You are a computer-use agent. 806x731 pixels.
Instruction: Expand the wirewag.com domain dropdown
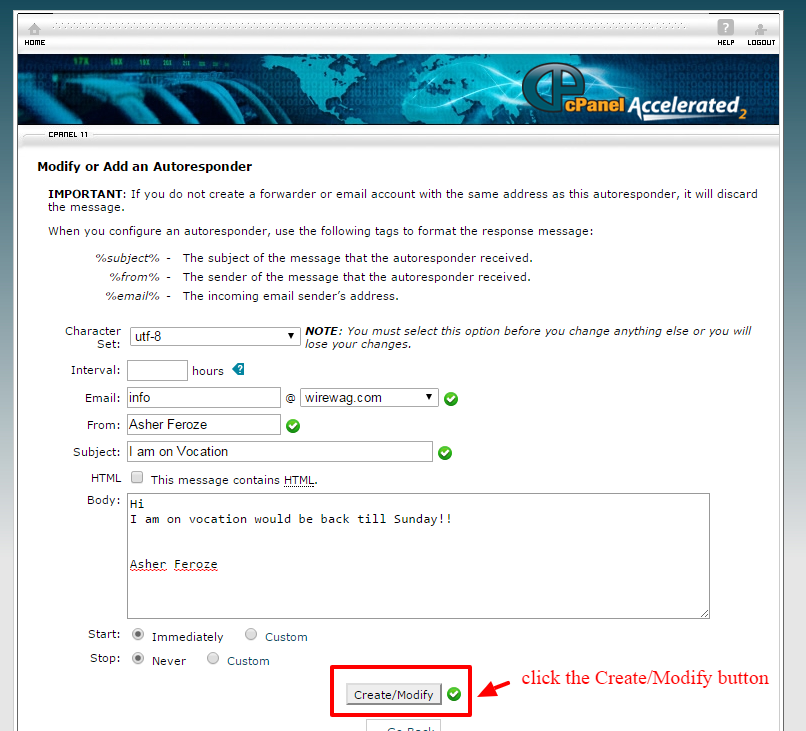tap(369, 398)
